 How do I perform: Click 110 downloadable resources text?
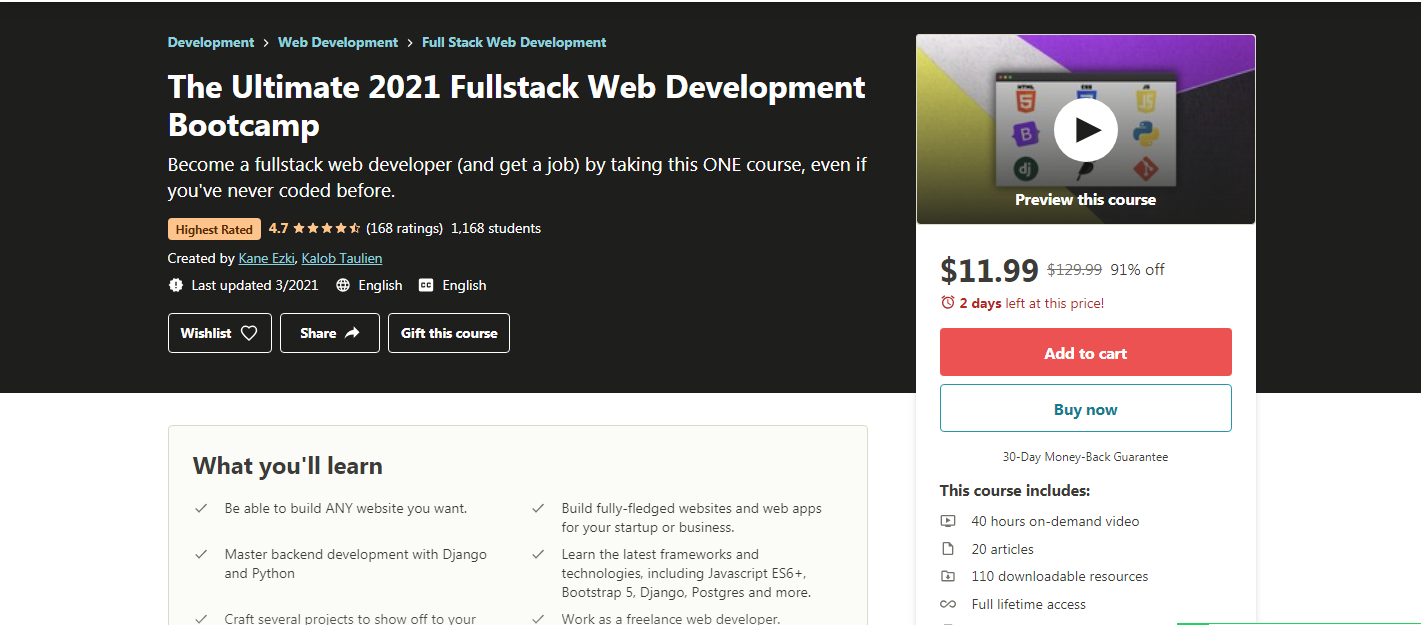[x=1059, y=576]
